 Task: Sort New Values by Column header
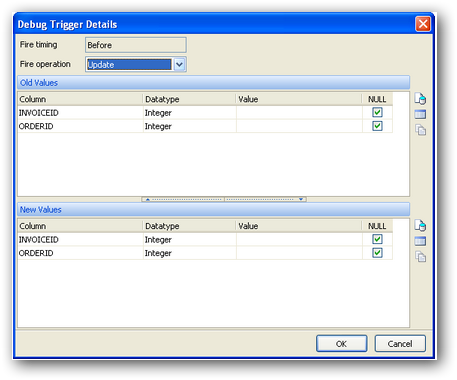(x=80, y=226)
